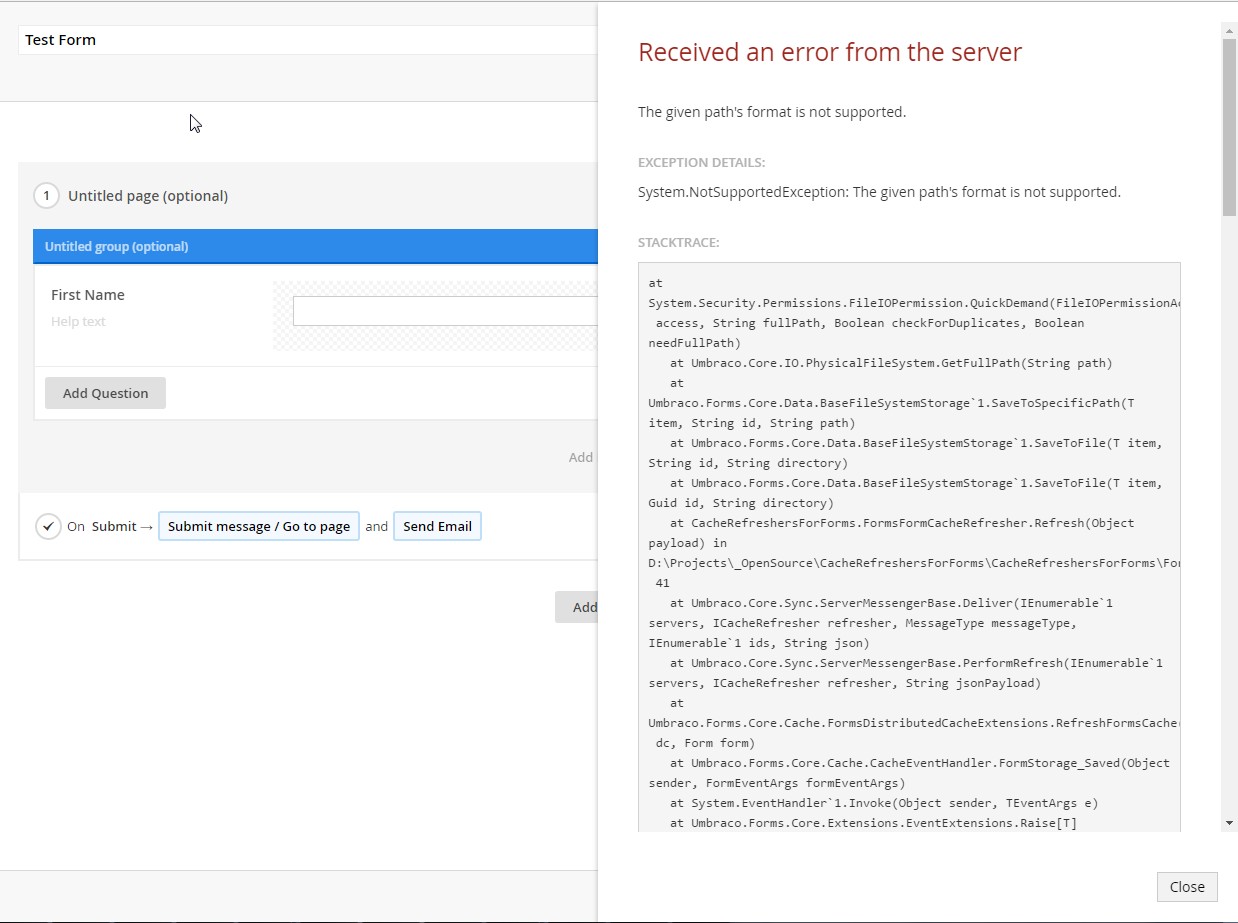1238x923 pixels.
Task: Click the STACKTRACE label
Action: coord(679,242)
